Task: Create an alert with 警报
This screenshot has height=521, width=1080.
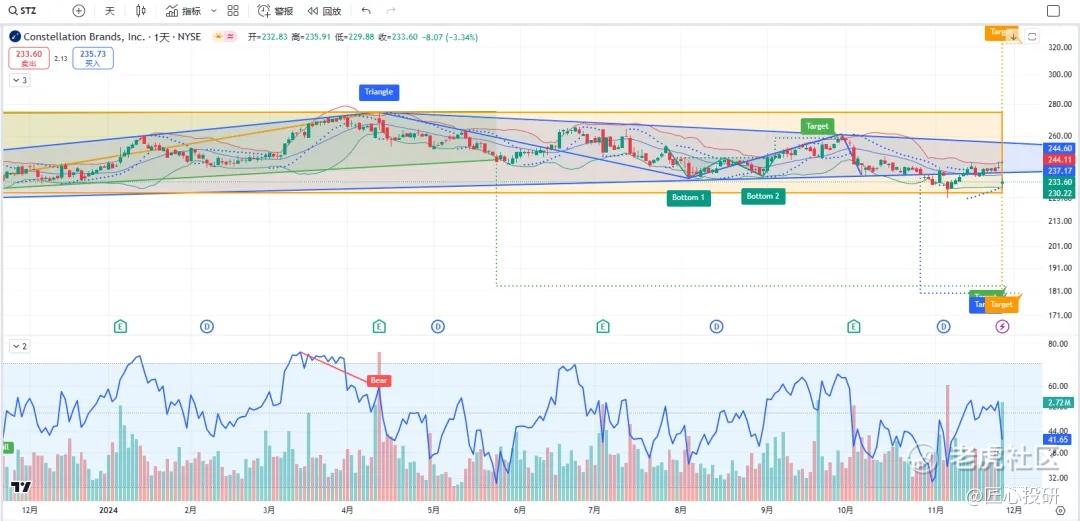Action: pos(276,11)
